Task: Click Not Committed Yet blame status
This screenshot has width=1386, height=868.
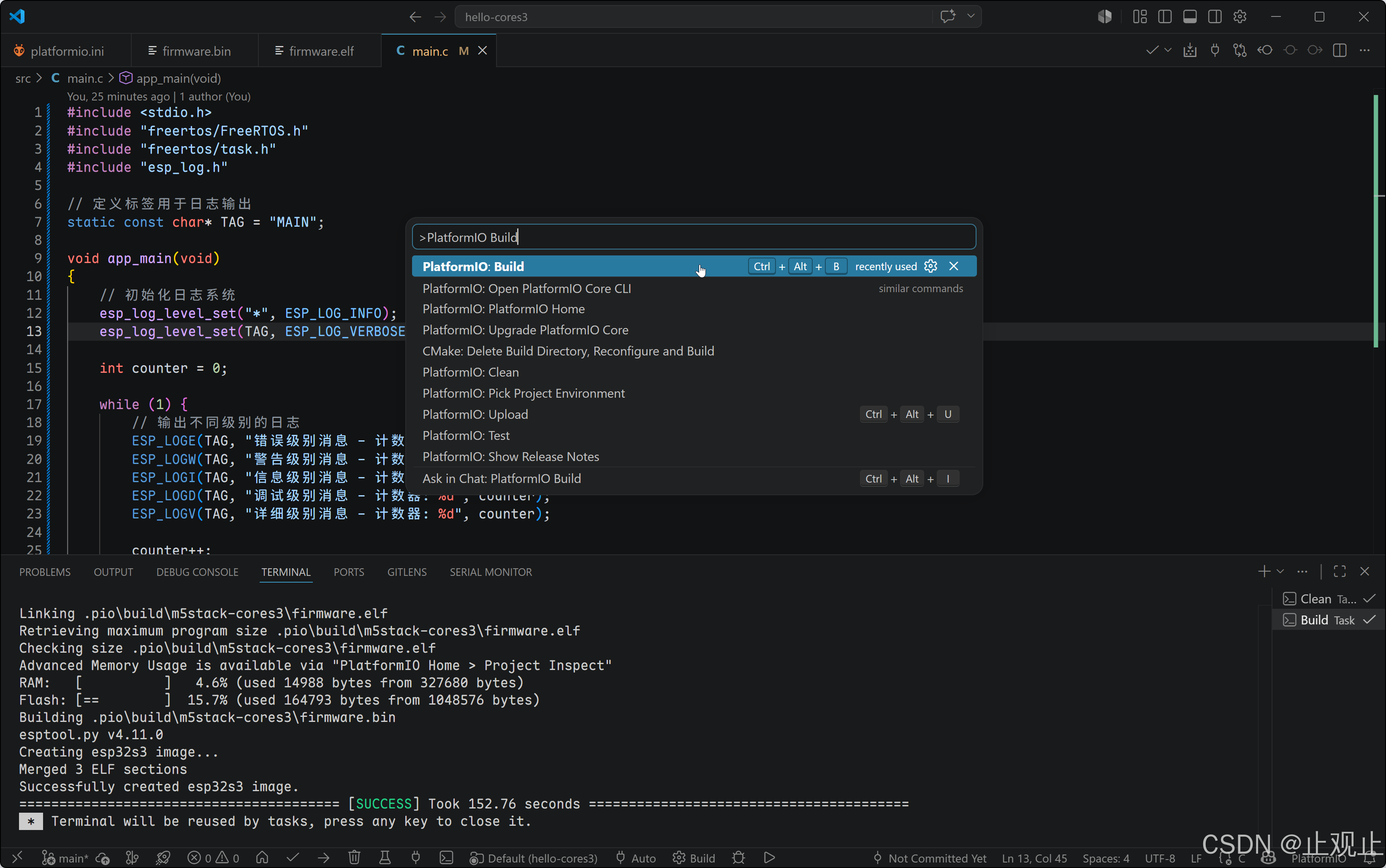Action: tap(930, 858)
